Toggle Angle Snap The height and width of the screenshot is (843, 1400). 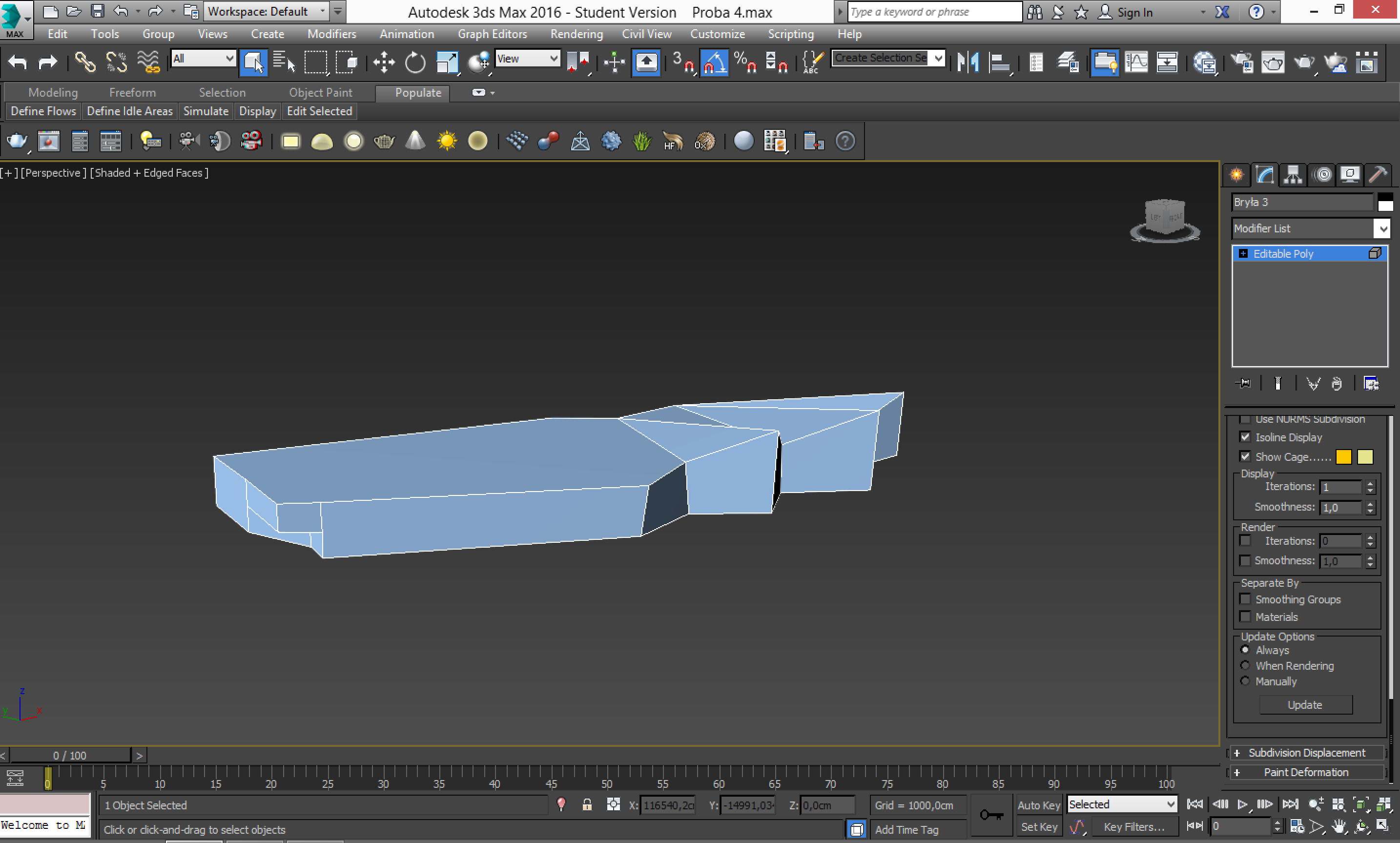[714, 62]
